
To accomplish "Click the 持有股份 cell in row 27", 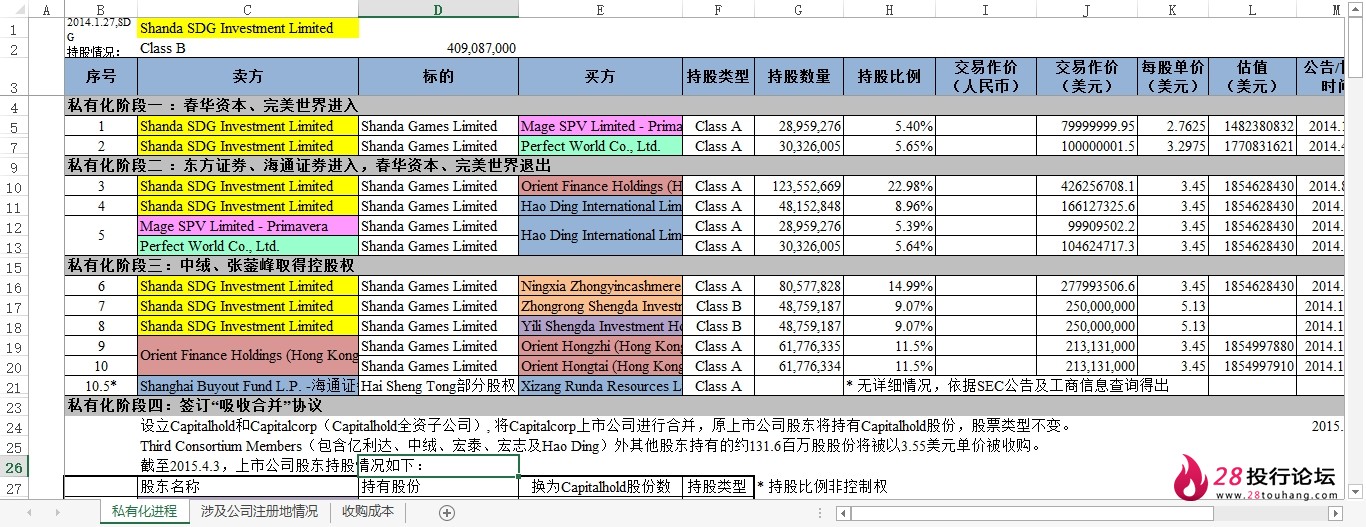I will [x=438, y=487].
